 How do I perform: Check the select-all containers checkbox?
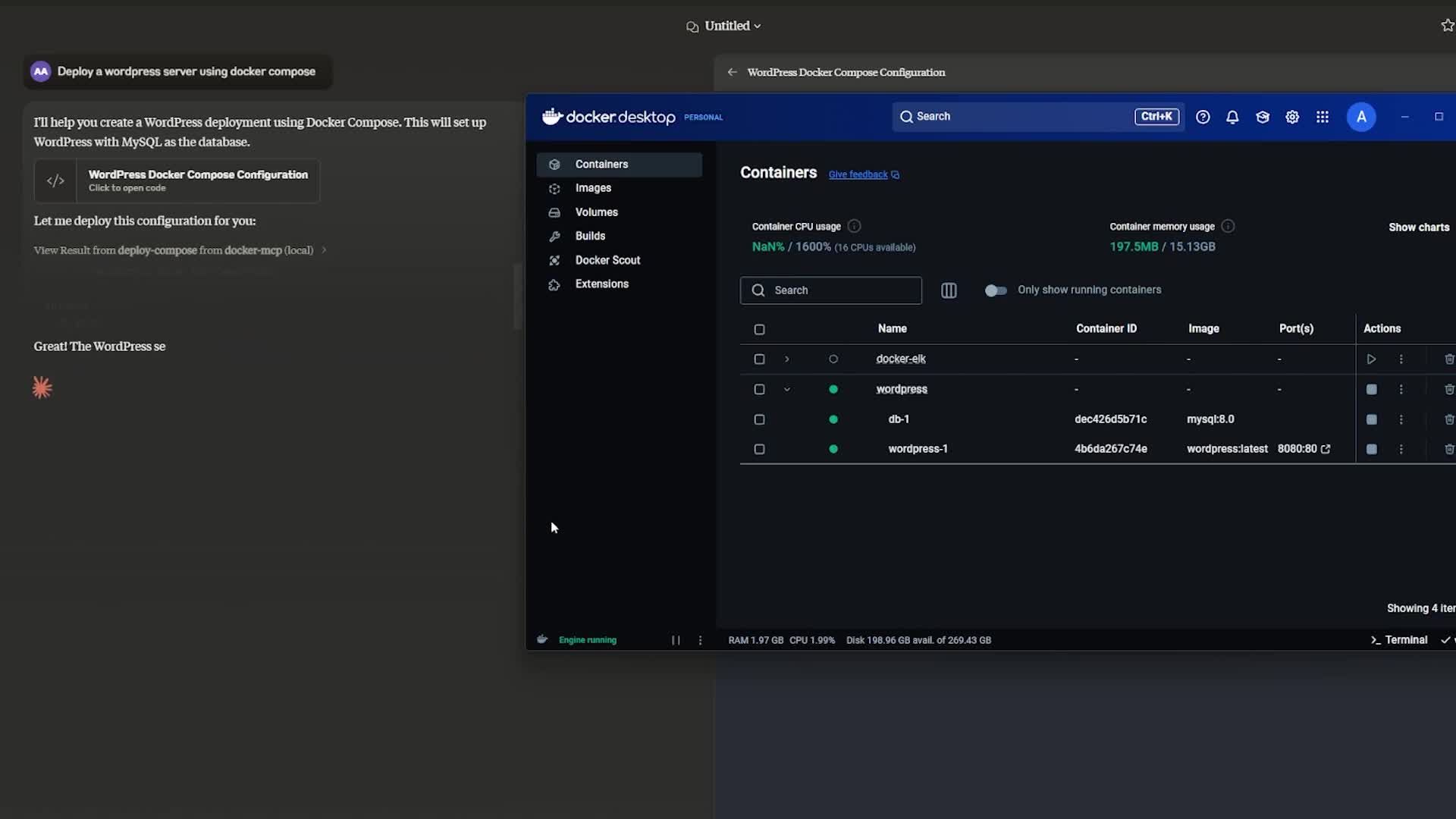pos(759,329)
